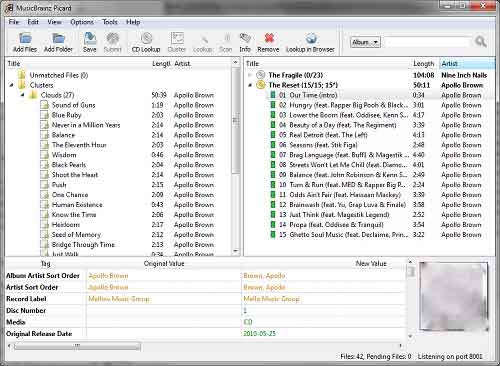
Task: Open the Album search type dropdown
Action: point(365,42)
